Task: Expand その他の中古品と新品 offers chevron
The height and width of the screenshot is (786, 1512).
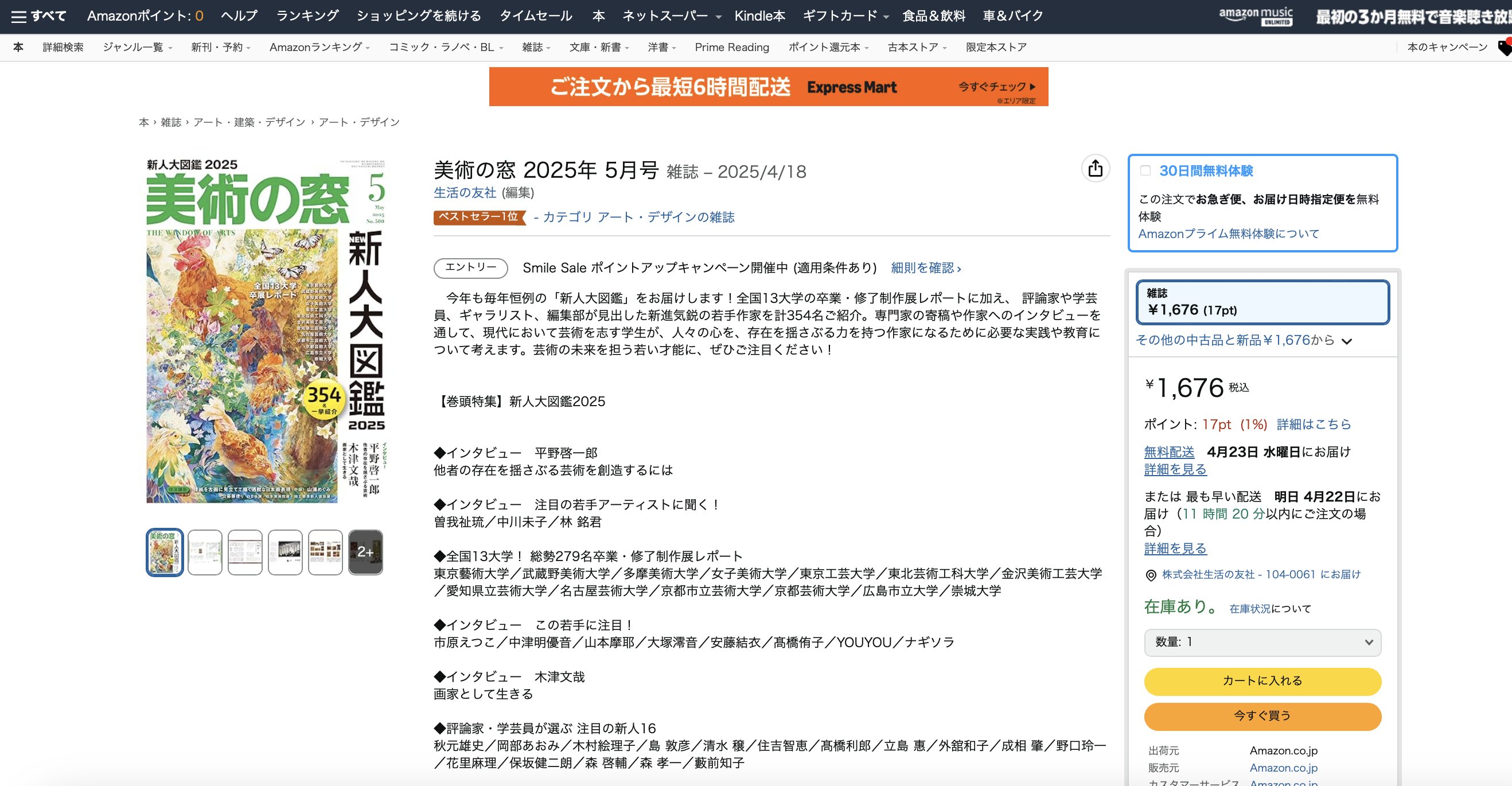Action: click(x=1347, y=341)
